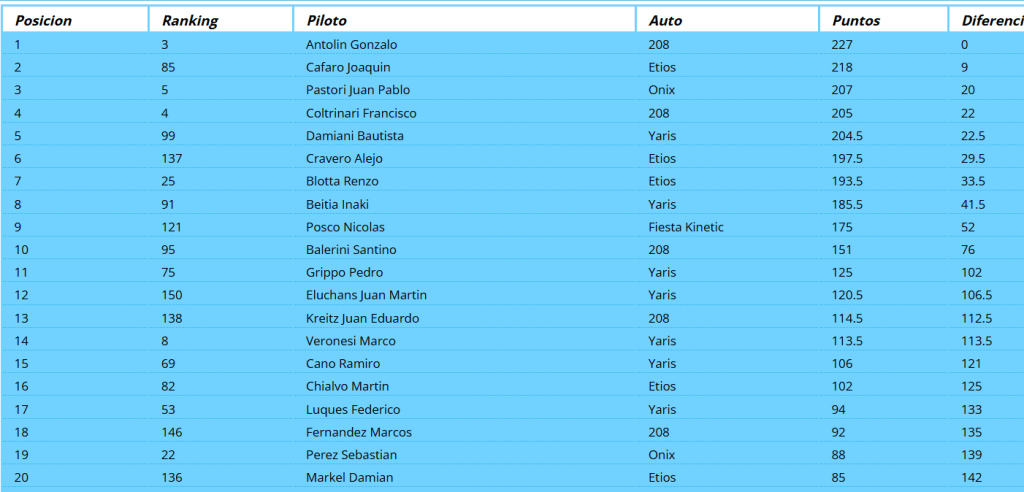Click the Diferencia column header
Image resolution: width=1024 pixels, height=492 pixels.
point(990,20)
